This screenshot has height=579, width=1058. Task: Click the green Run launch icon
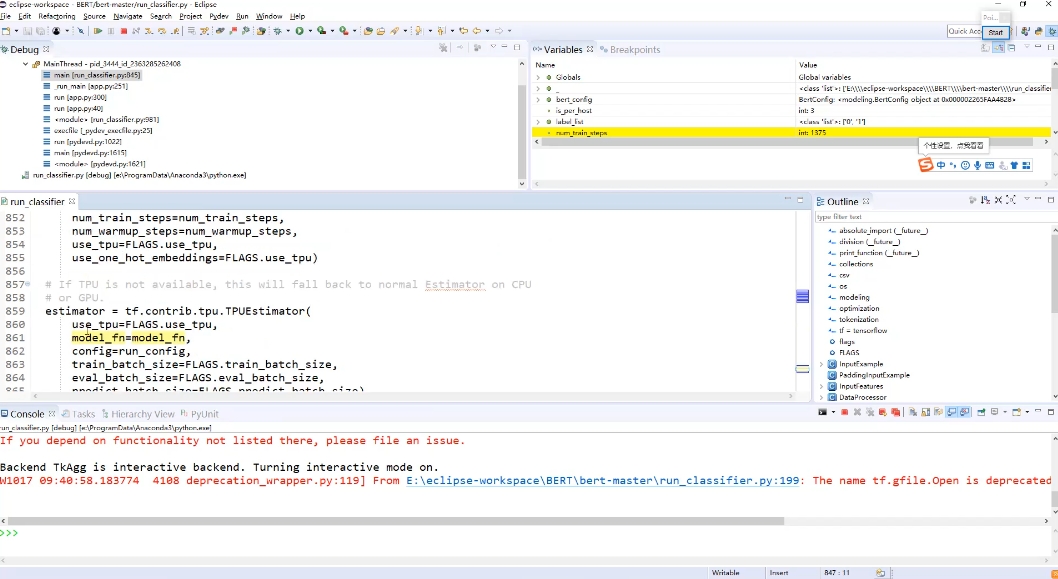[299, 32]
